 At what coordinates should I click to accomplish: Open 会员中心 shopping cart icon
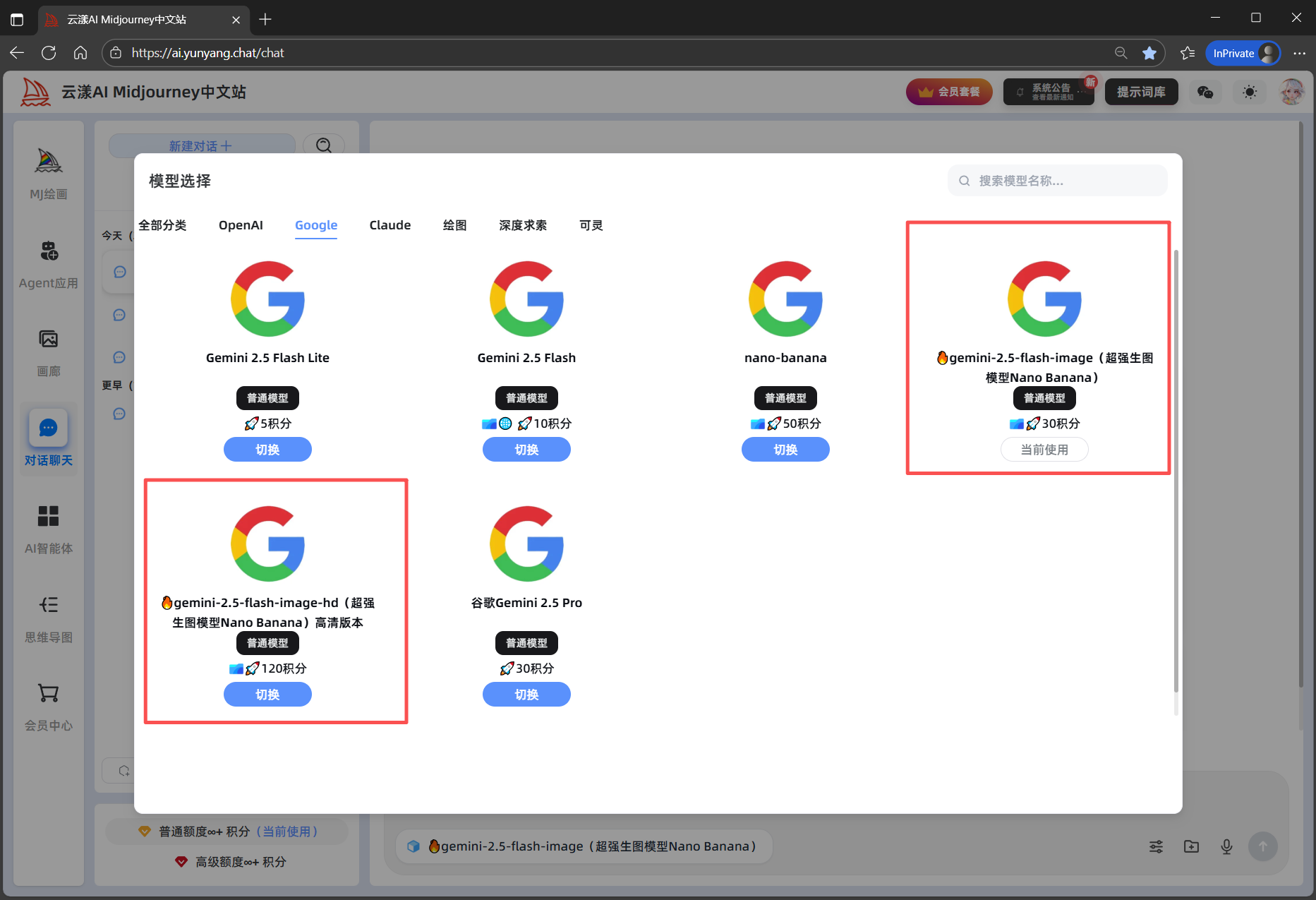49,693
